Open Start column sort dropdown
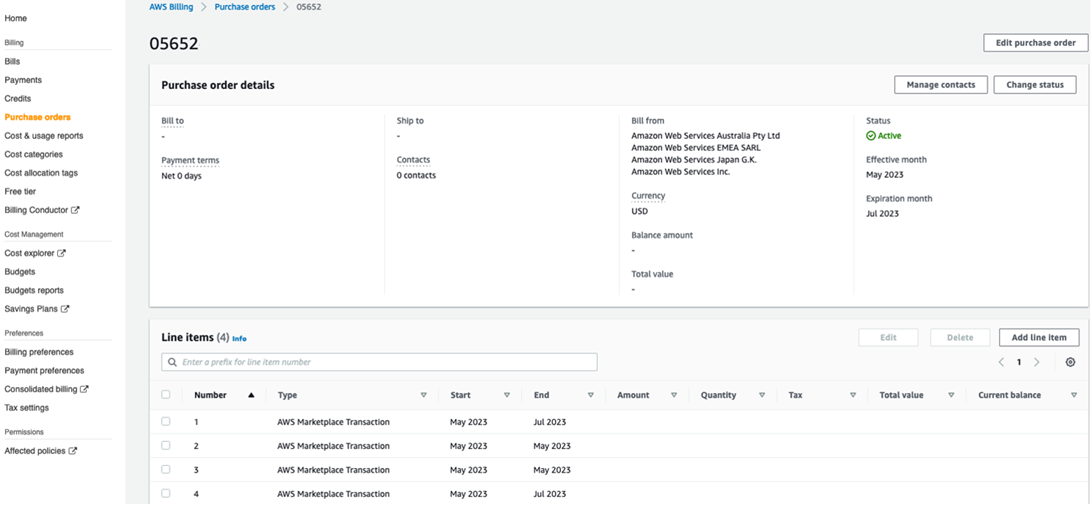 (507, 395)
